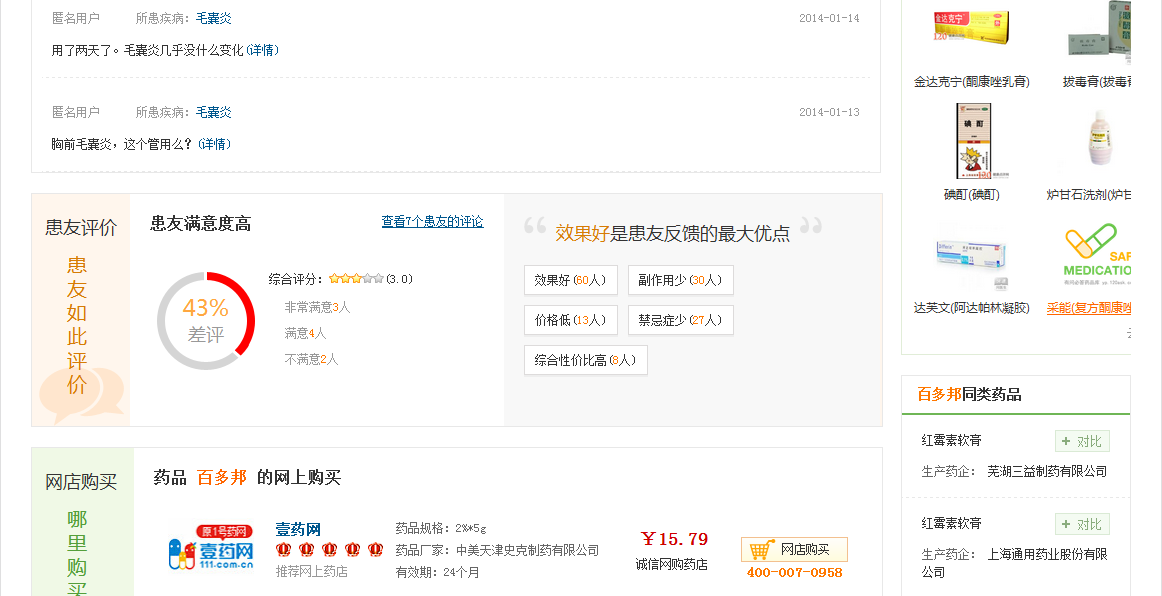1162x596 pixels.
Task: Click the 药品规格 2%*5g text
Action: [441, 529]
